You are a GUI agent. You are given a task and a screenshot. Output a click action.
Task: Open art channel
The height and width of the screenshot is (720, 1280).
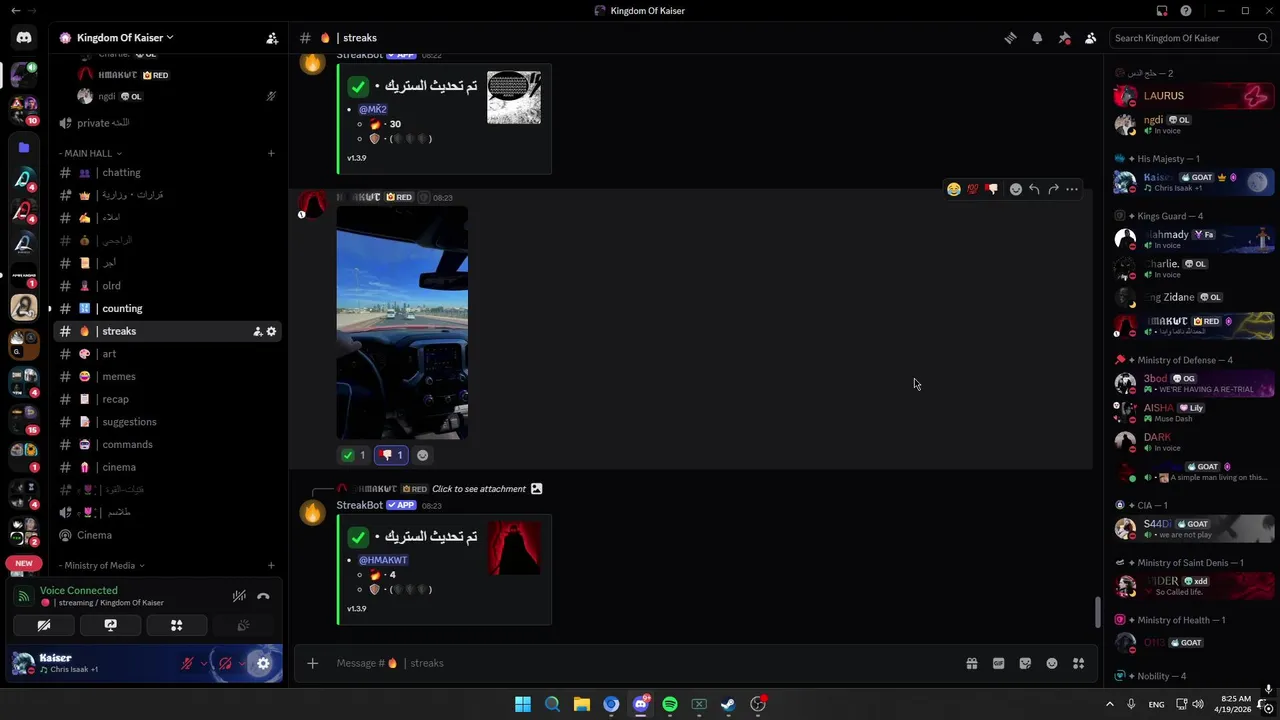click(167, 353)
